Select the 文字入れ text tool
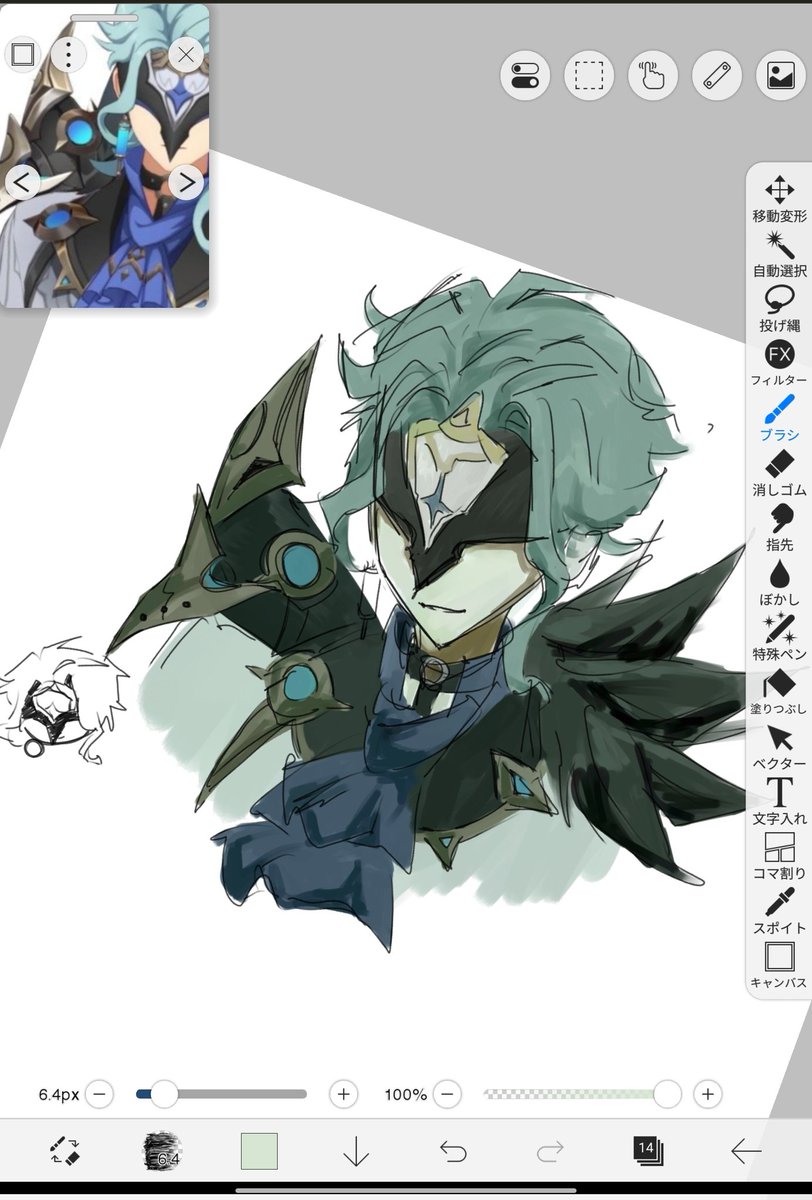Viewport: 812px width, 1200px height. [x=779, y=801]
